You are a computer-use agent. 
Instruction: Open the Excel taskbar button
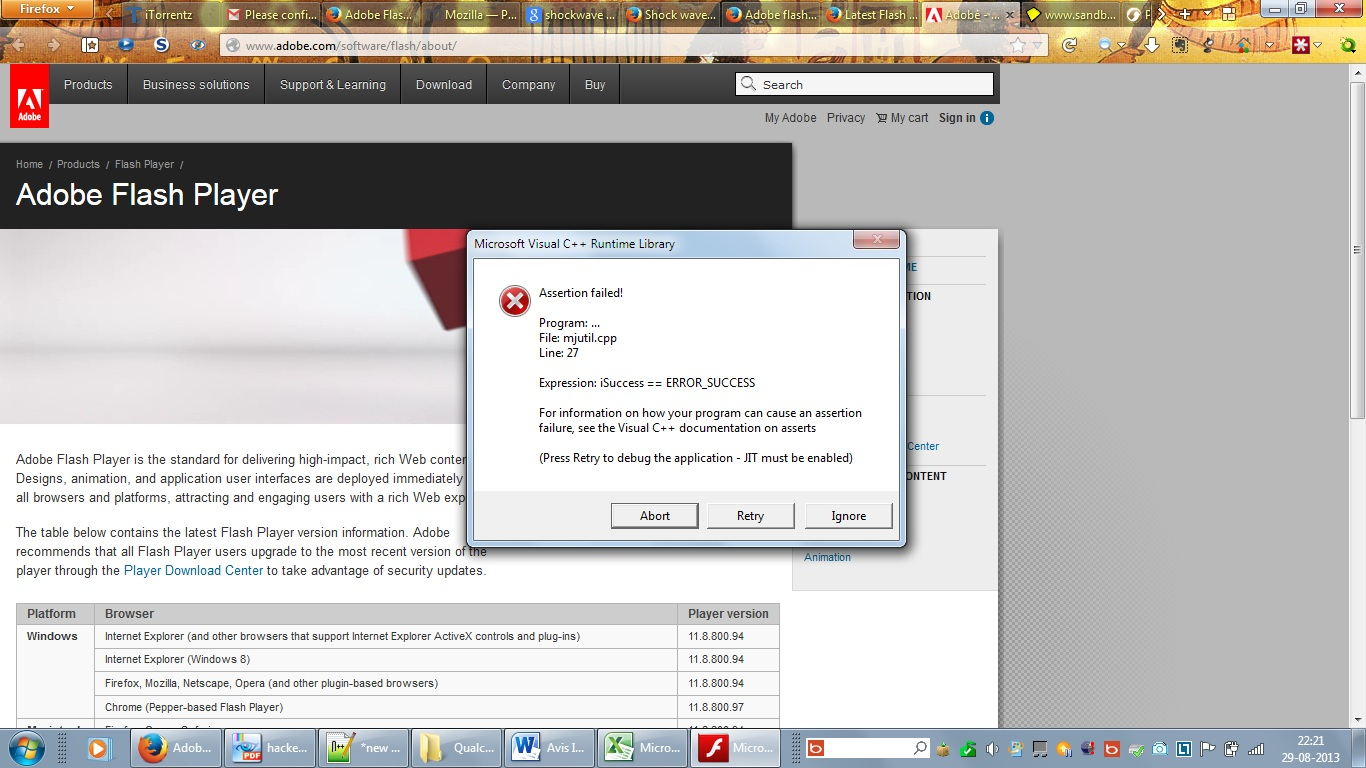click(644, 748)
